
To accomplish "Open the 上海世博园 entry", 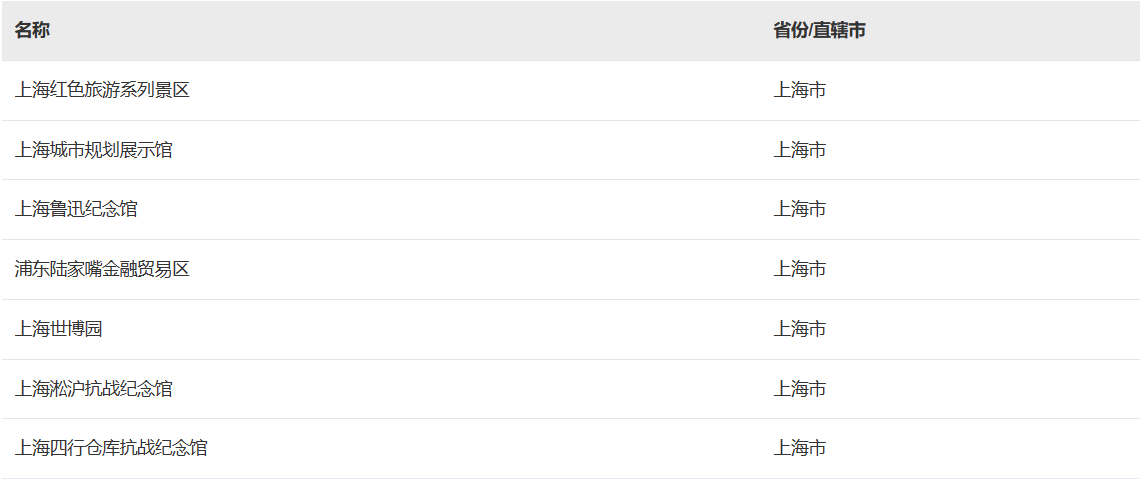I will click(58, 329).
